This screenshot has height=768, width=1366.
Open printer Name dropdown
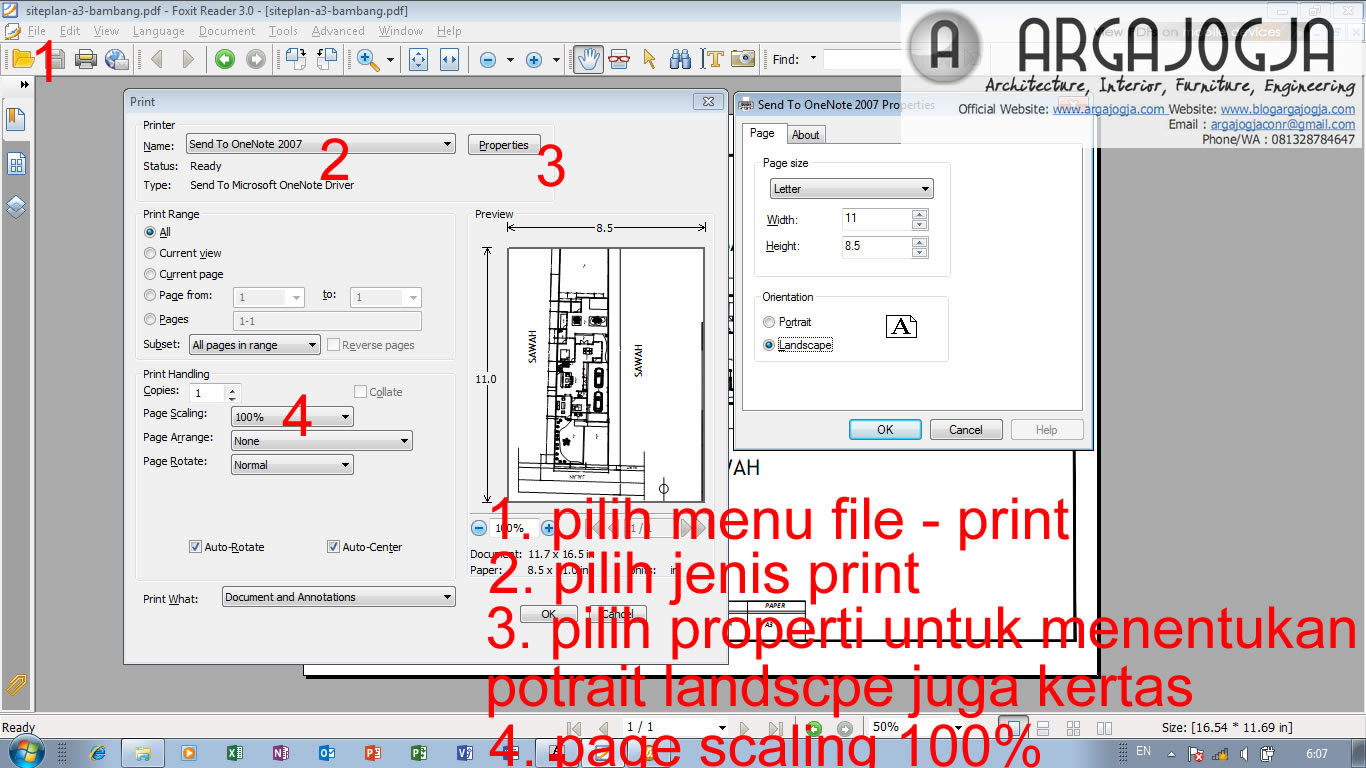click(x=320, y=144)
